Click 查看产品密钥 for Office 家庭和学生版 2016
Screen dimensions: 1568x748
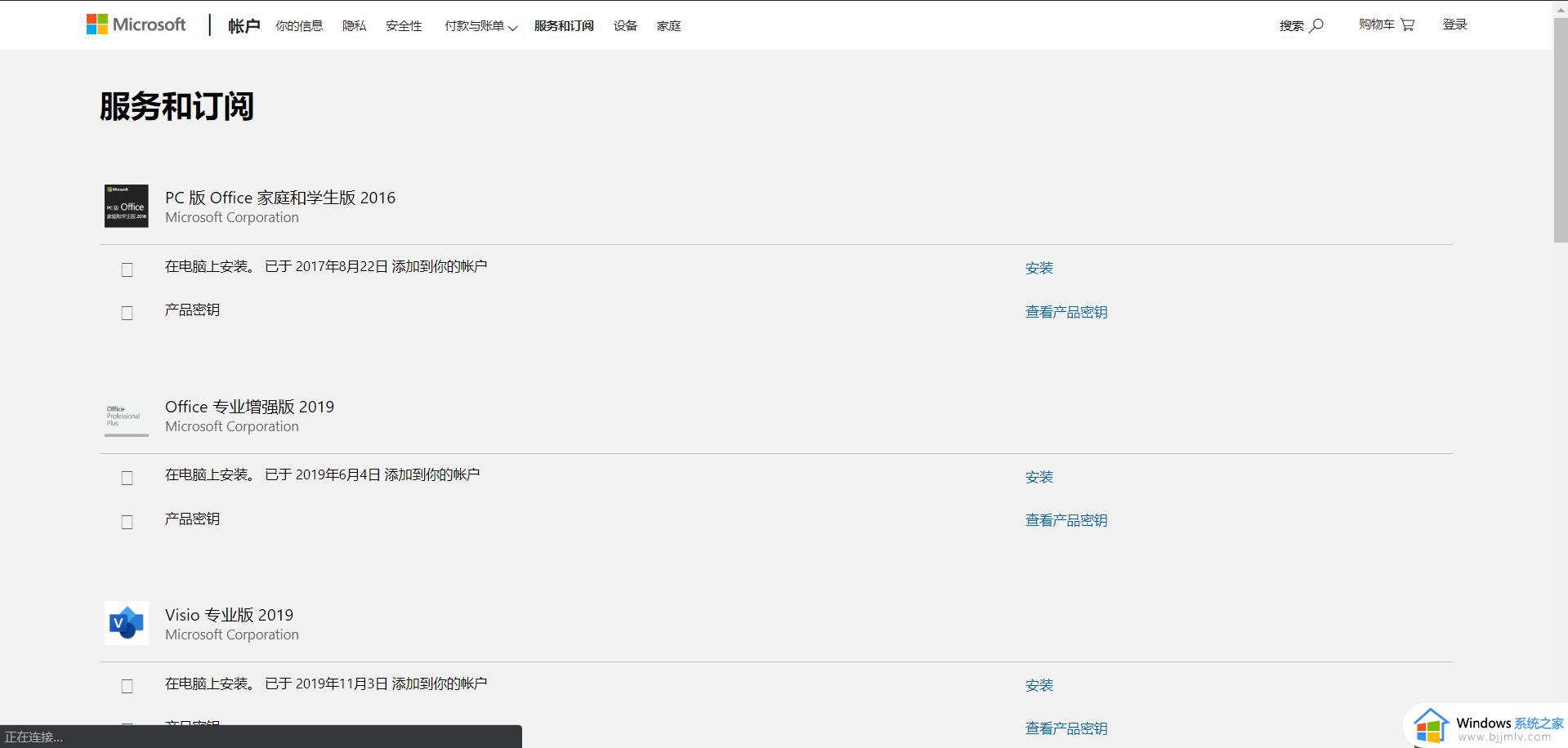pos(1066,312)
